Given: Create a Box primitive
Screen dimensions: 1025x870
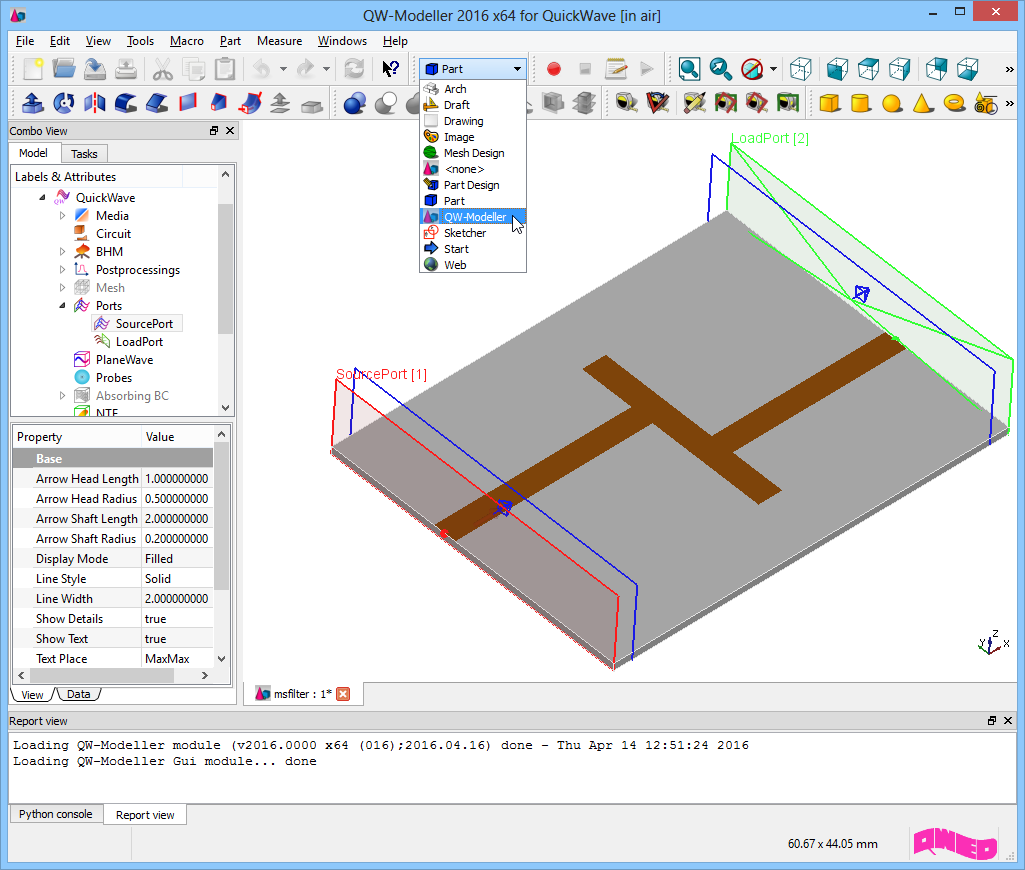Looking at the screenshot, I should click(x=830, y=103).
